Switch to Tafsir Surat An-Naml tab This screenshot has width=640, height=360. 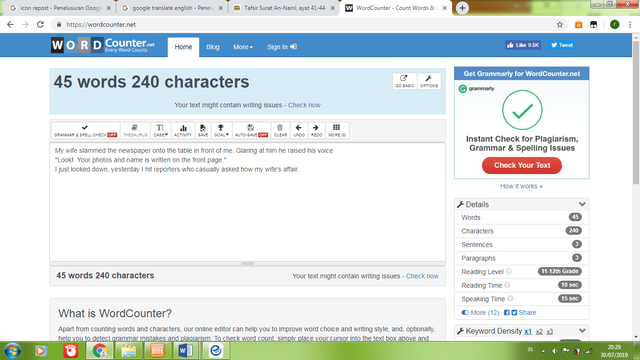[x=284, y=8]
